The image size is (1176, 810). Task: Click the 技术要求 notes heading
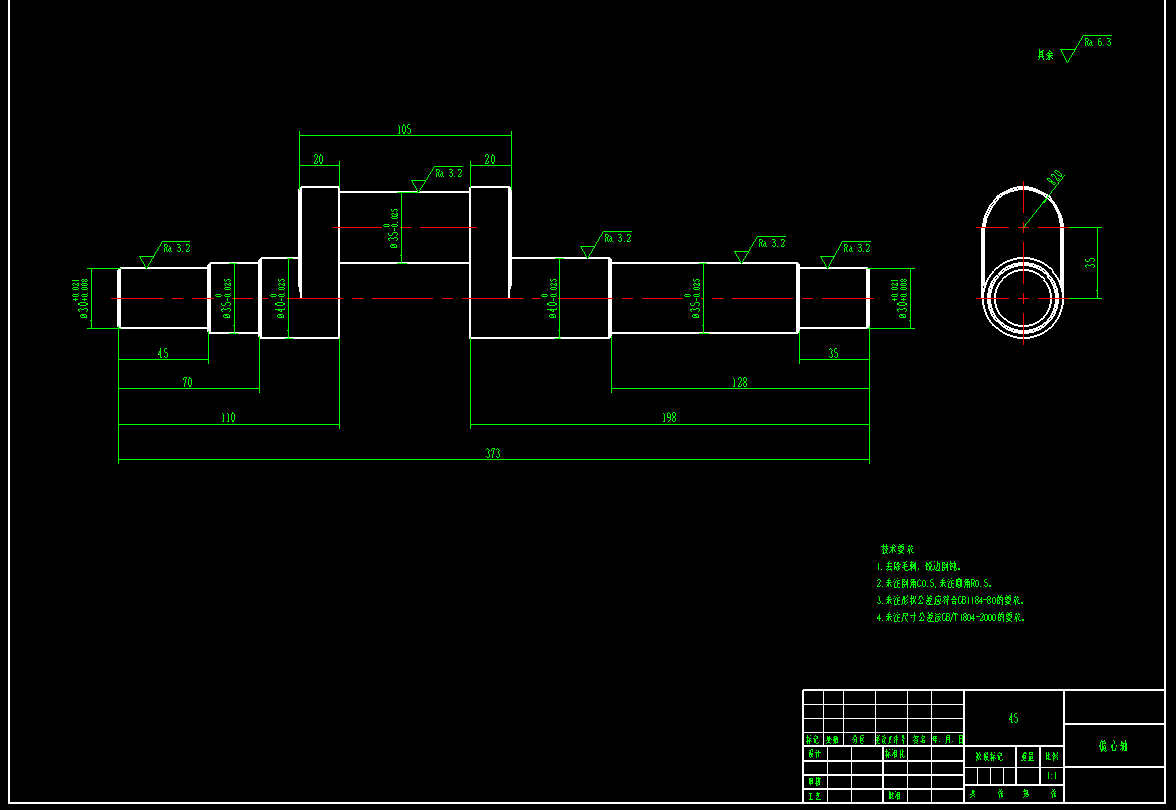click(x=898, y=549)
